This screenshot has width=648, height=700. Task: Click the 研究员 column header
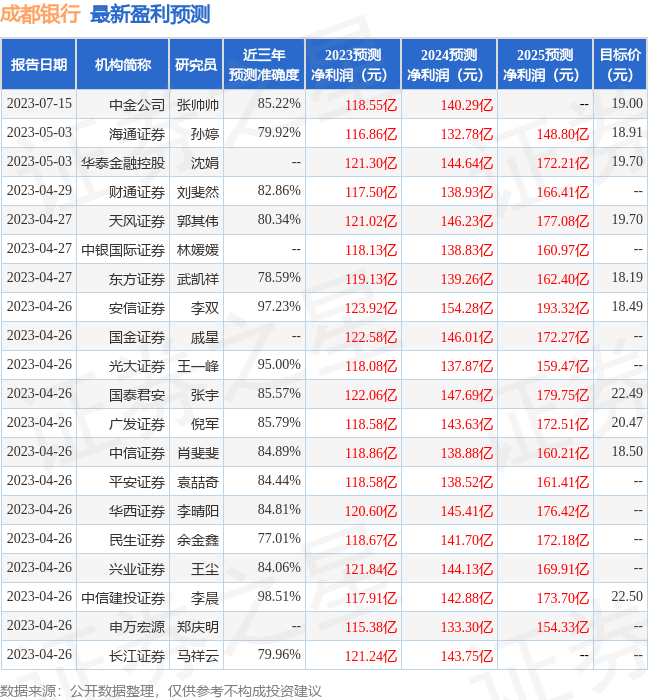point(196,65)
